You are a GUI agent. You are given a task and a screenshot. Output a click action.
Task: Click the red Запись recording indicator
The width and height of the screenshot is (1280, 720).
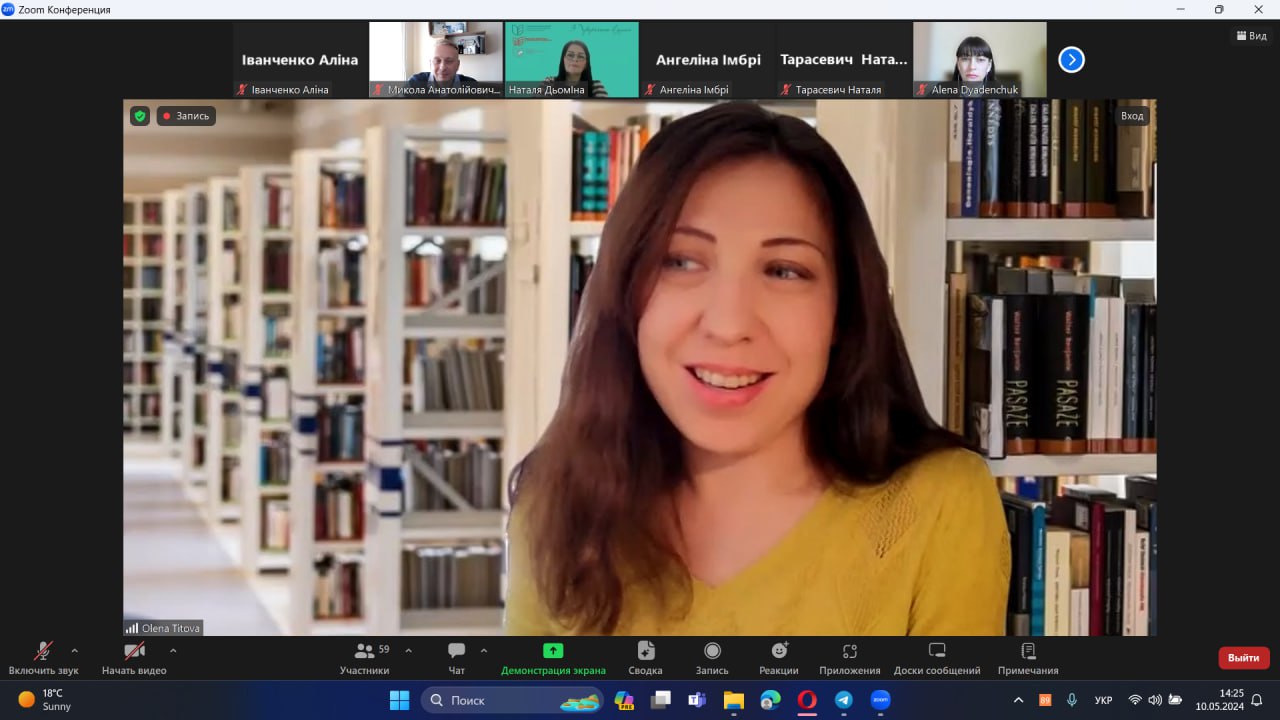tap(186, 116)
